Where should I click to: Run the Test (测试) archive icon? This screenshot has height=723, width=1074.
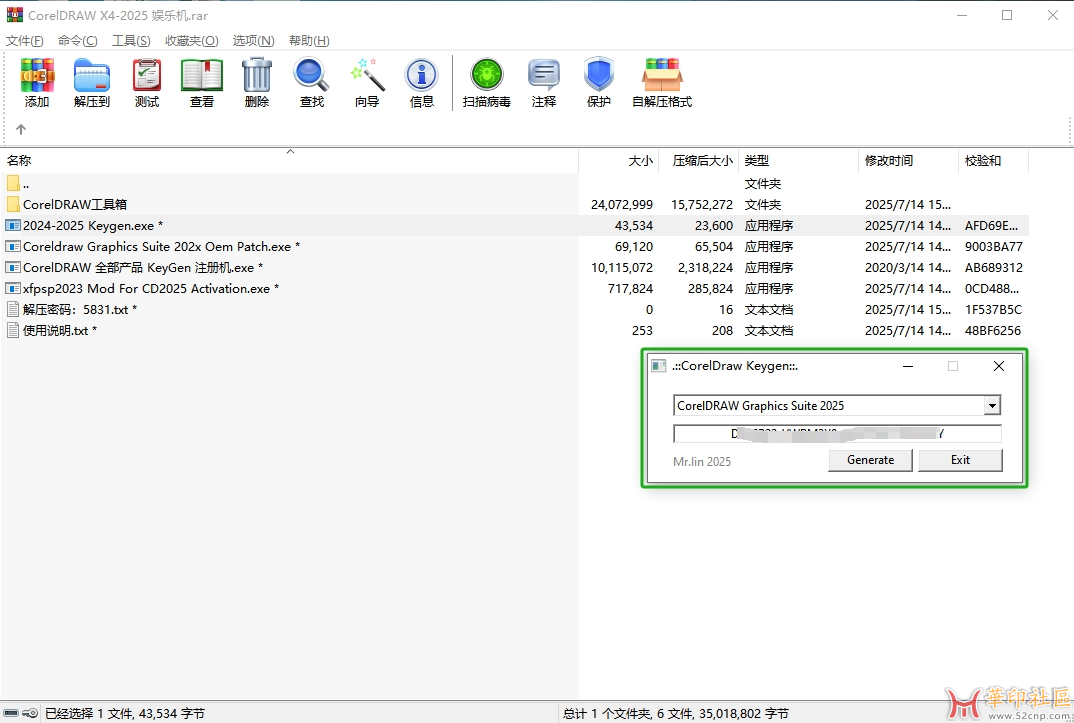[147, 75]
